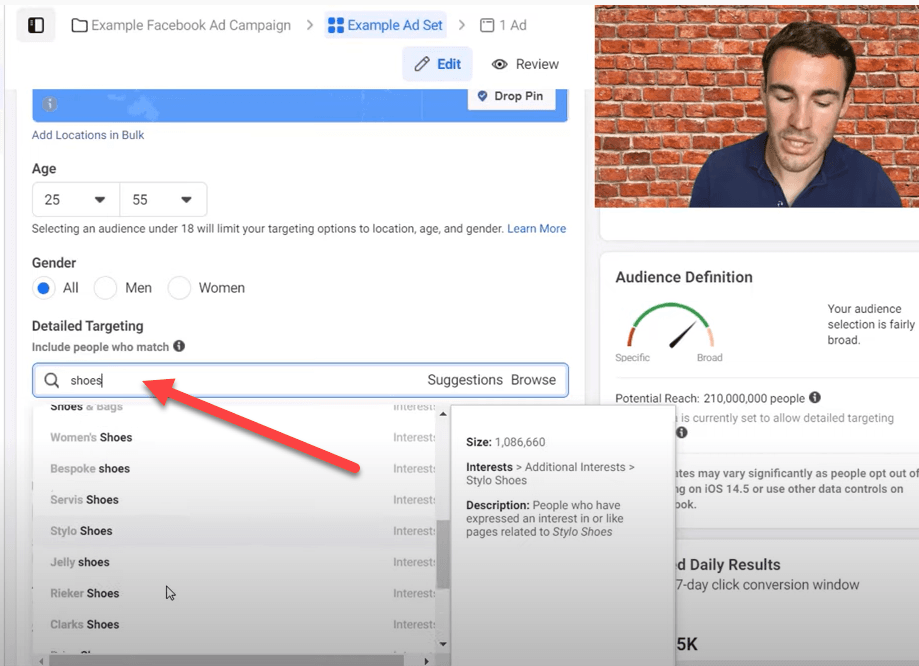This screenshot has width=919, height=666.
Task: Click the Review eye icon
Action: [x=499, y=64]
